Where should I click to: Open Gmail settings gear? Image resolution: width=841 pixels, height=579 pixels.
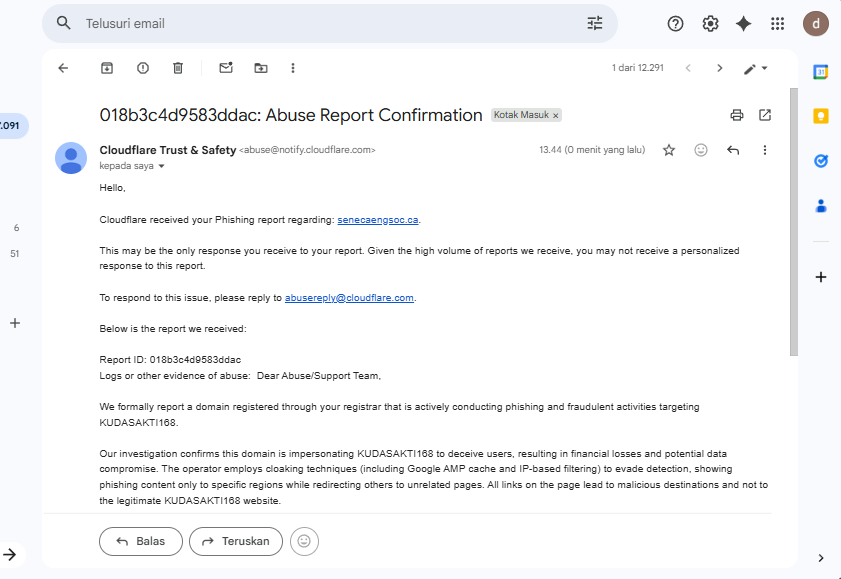(x=710, y=24)
